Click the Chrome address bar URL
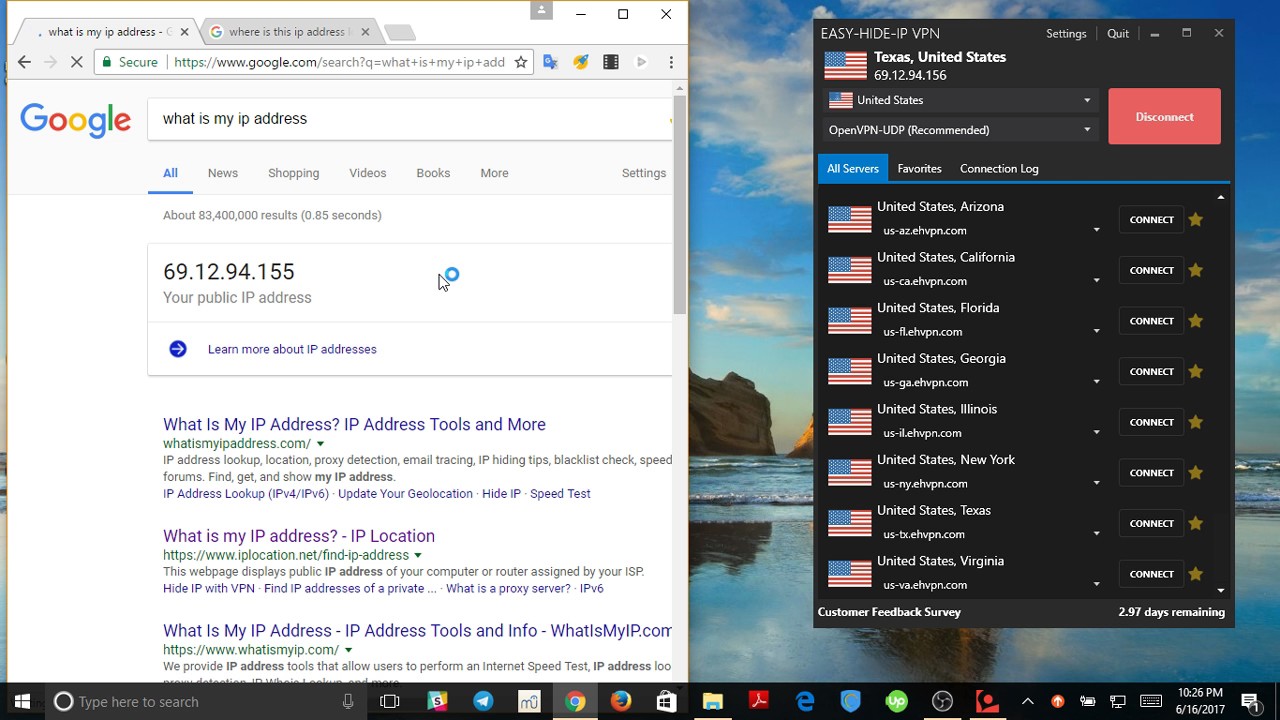The height and width of the screenshot is (720, 1280). pyautogui.click(x=339, y=62)
